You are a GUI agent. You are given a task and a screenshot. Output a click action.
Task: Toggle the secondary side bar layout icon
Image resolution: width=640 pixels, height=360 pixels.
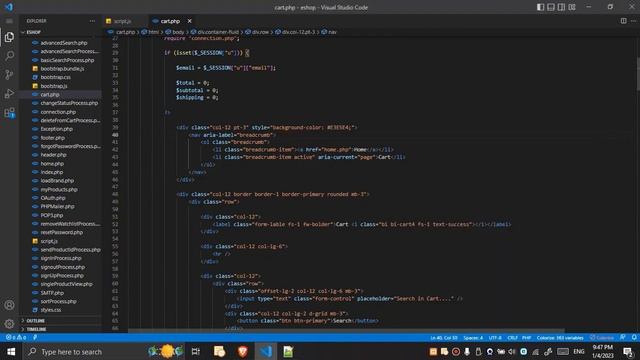click(562, 7)
